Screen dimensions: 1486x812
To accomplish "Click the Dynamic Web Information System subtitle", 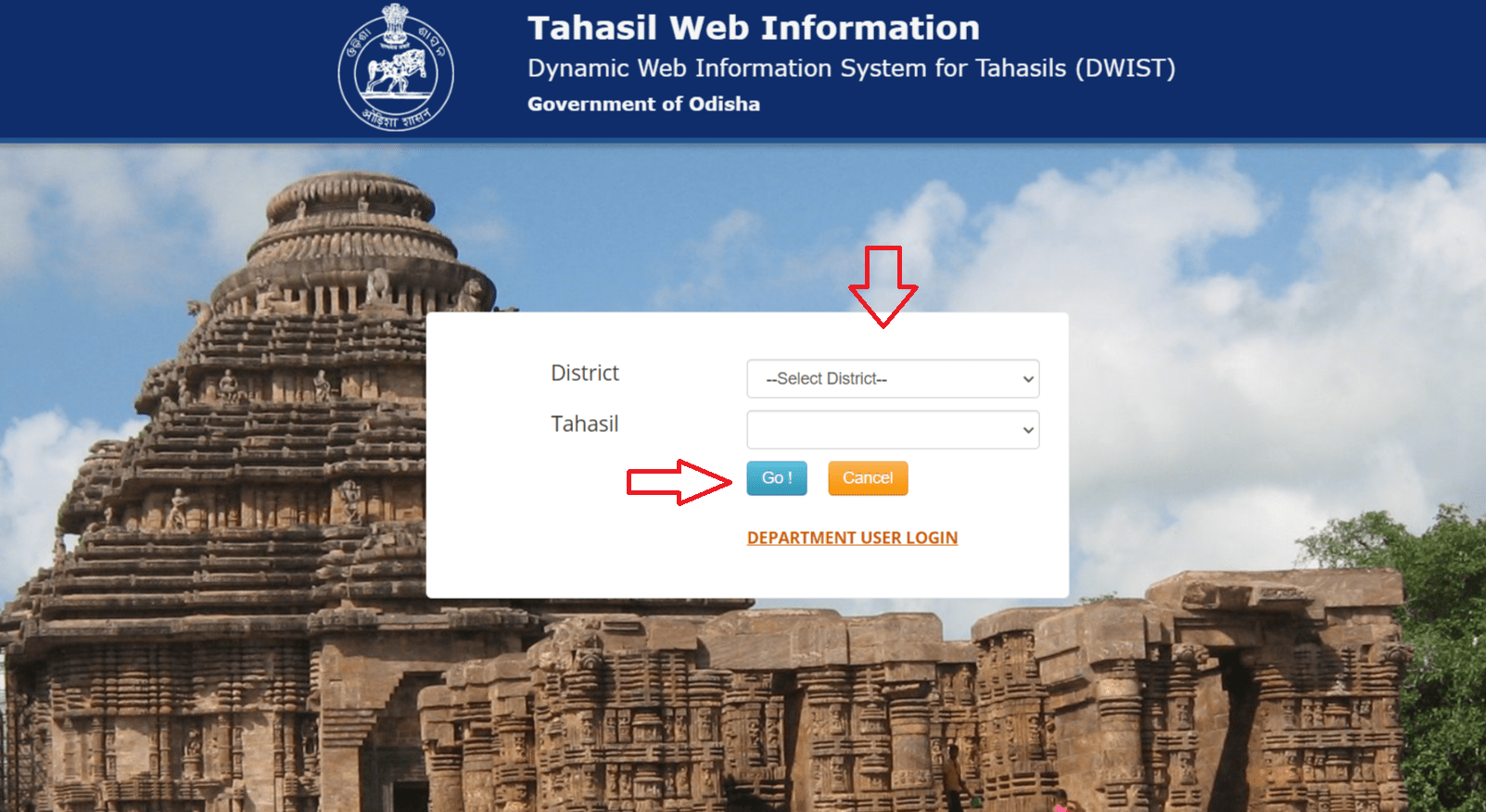I will [x=851, y=69].
